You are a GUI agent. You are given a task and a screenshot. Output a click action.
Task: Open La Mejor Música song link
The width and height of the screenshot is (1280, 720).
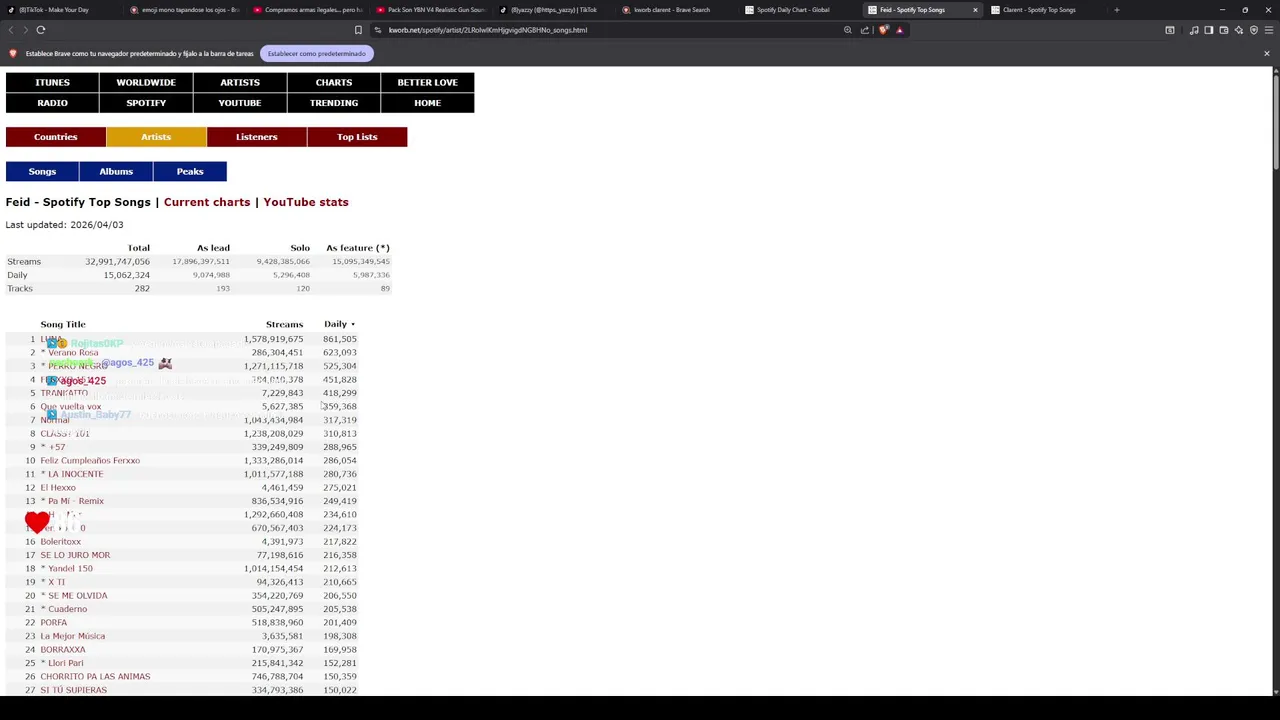click(72, 636)
